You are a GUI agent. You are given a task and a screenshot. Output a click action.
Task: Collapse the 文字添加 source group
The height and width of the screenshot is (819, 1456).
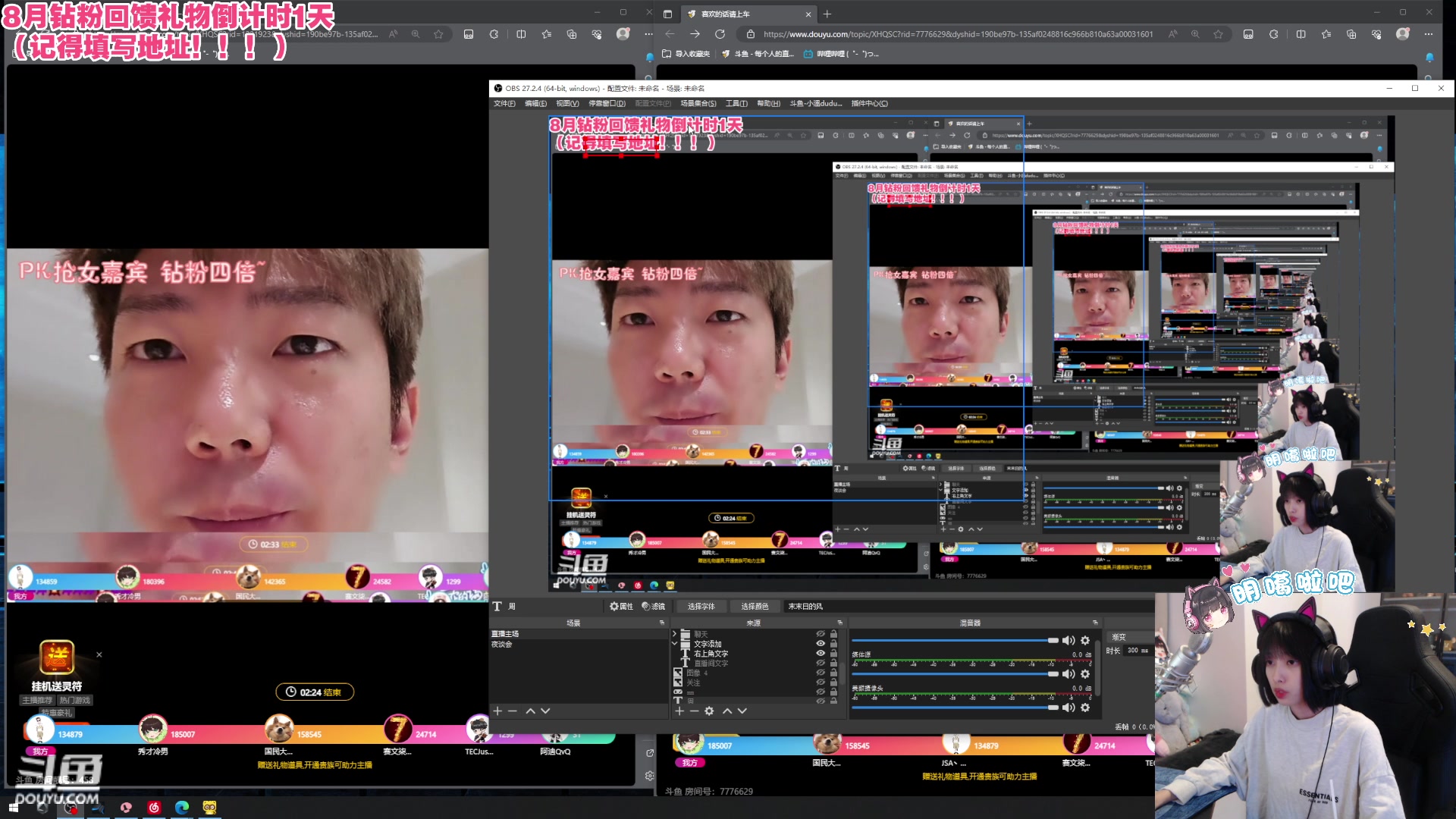coord(674,643)
